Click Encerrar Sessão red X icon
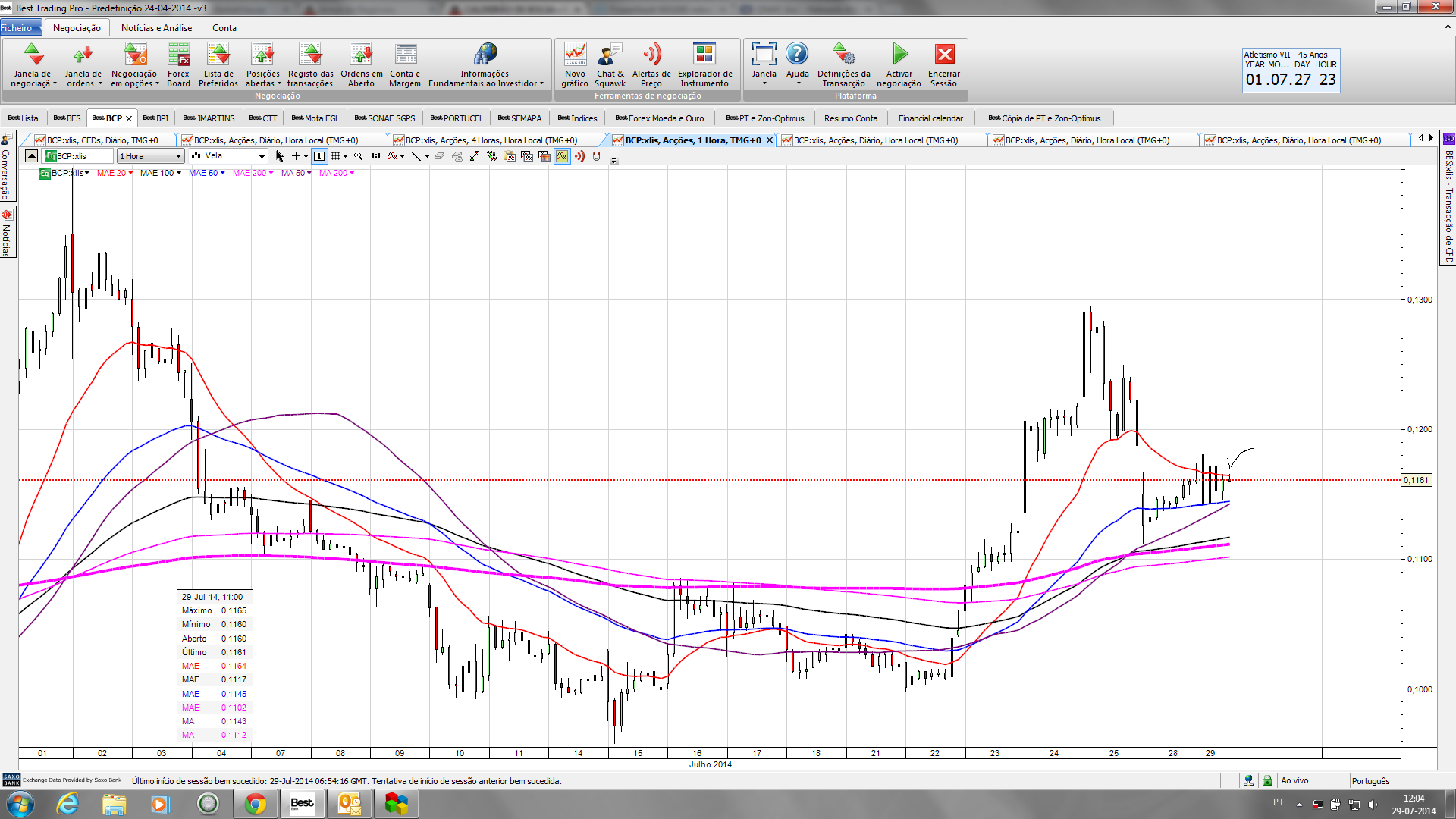 click(944, 55)
